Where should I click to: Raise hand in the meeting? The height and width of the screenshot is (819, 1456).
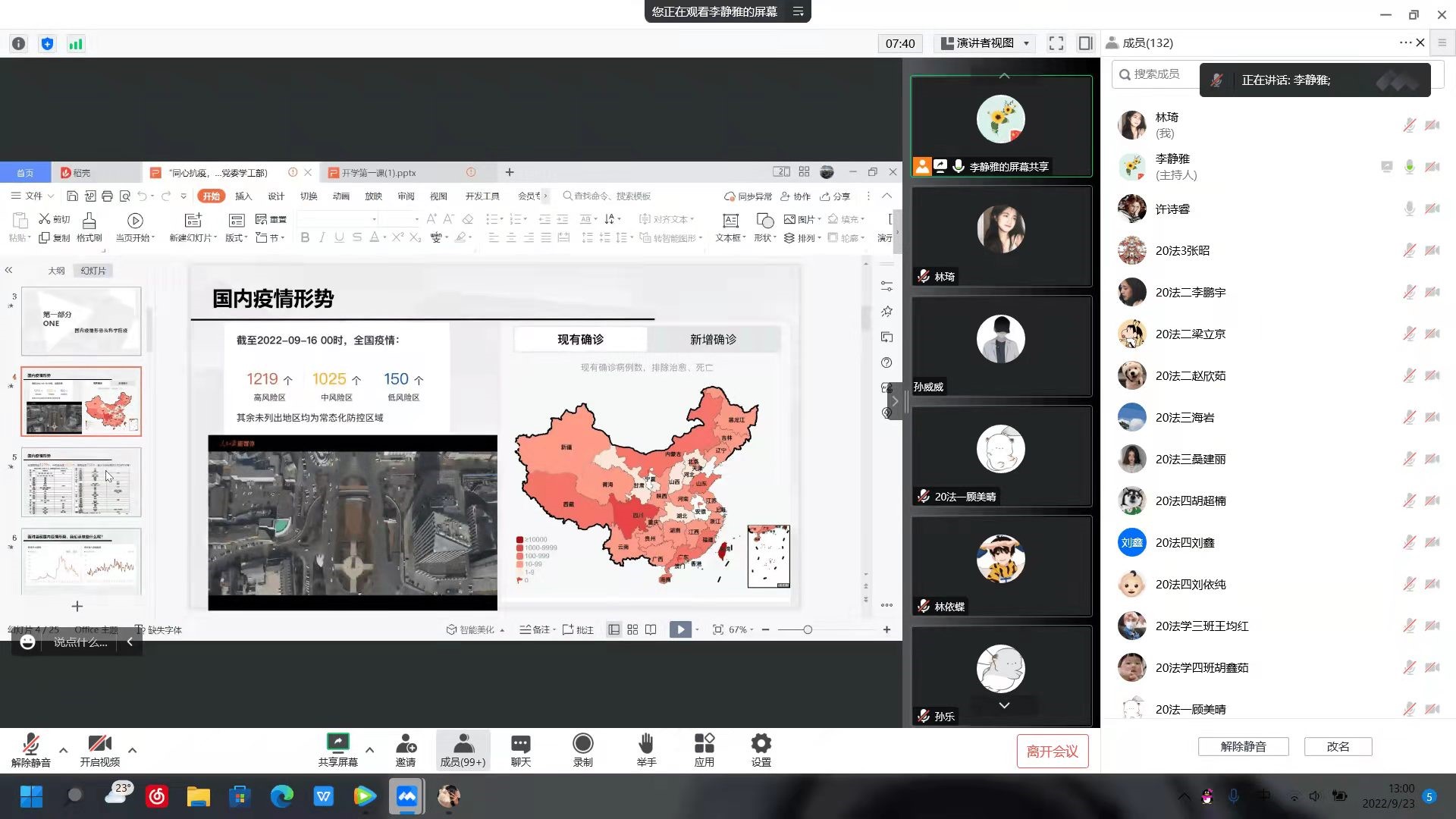pyautogui.click(x=646, y=750)
